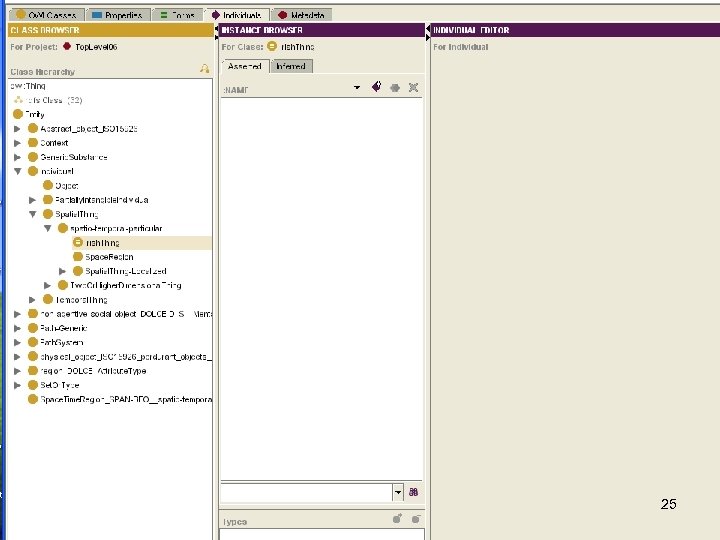Click the SetOrType class circle icon

(x=33, y=384)
